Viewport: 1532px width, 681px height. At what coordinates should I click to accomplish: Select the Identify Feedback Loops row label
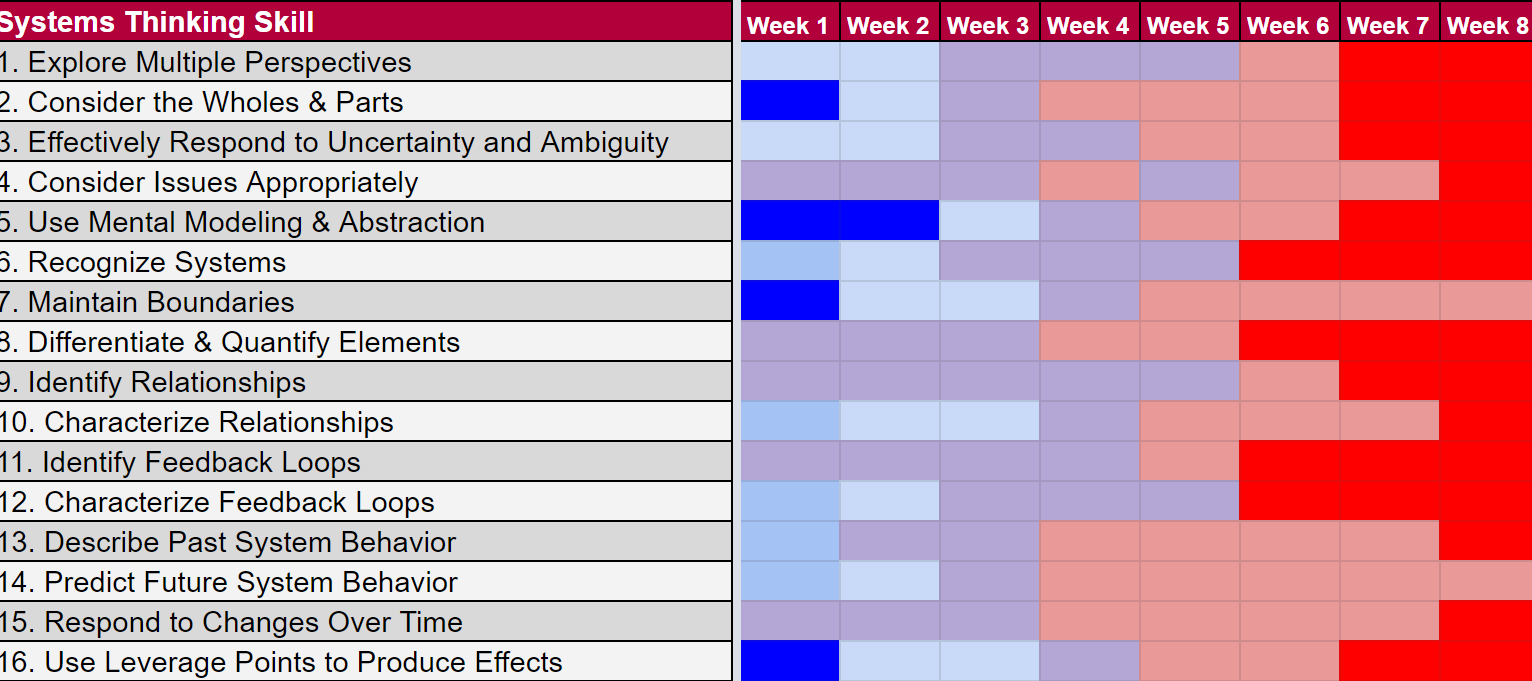click(x=201, y=462)
